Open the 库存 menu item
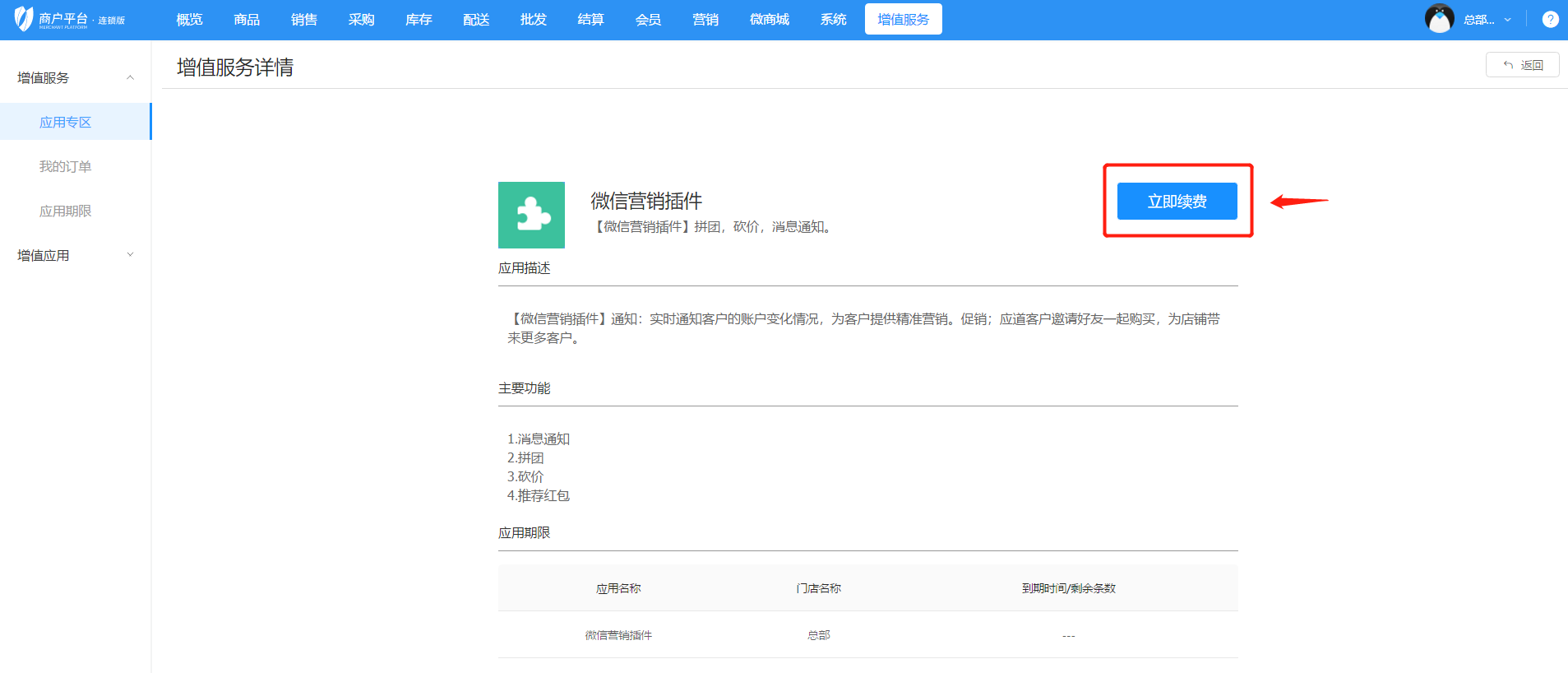This screenshot has width=1568, height=673. [419, 20]
